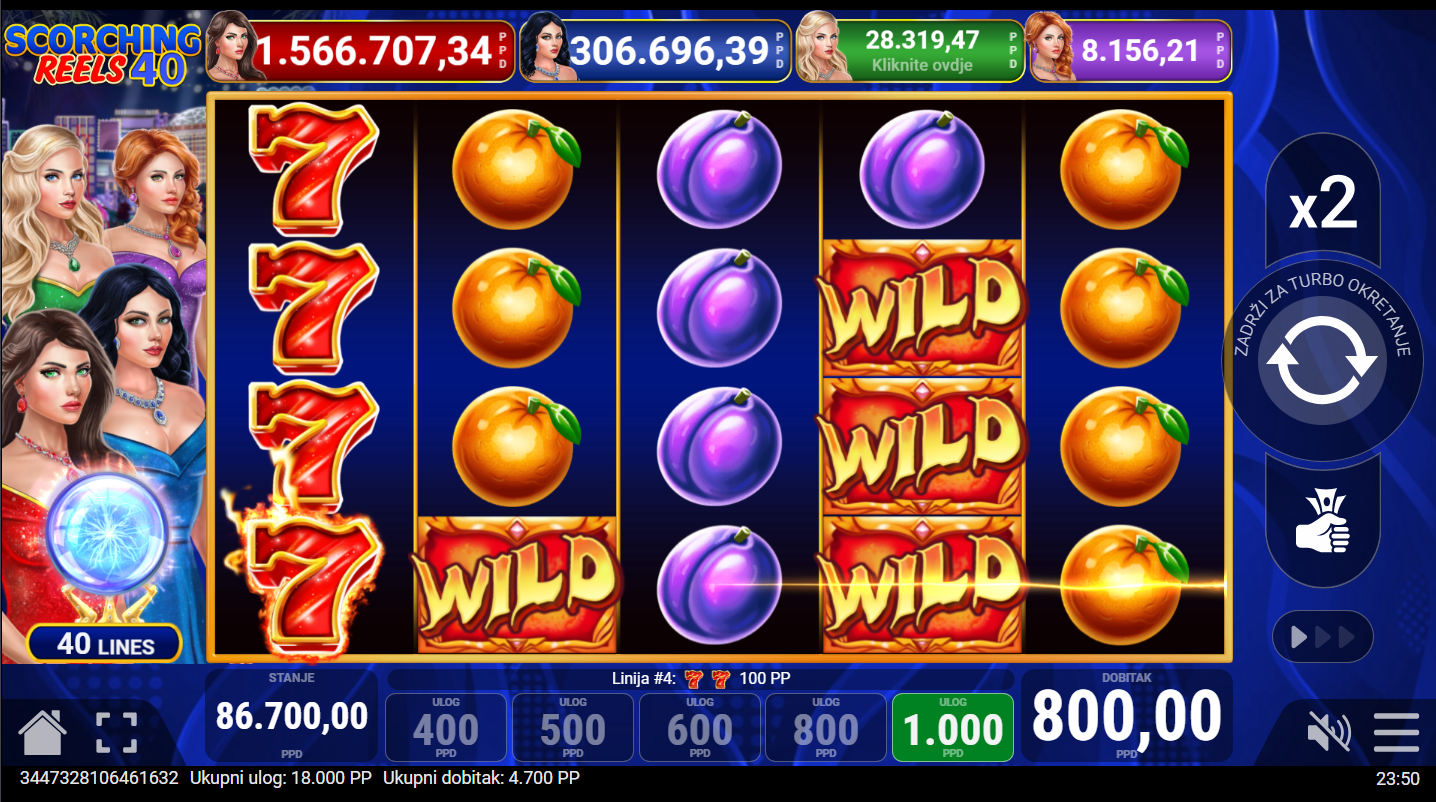Activate the x2 gamble button
This screenshot has height=802, width=1436.
tap(1322, 203)
